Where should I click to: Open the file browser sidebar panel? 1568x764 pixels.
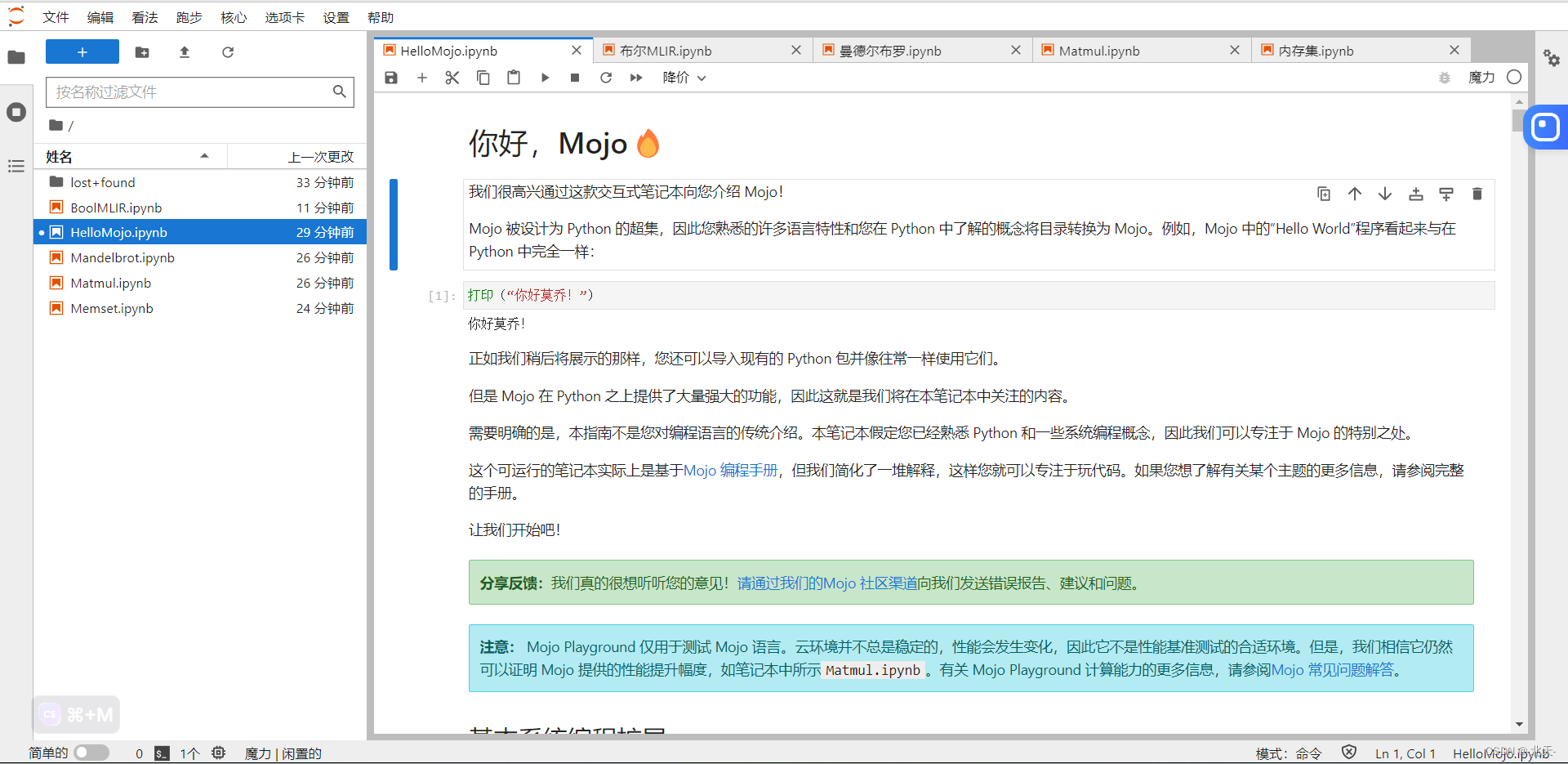16,57
